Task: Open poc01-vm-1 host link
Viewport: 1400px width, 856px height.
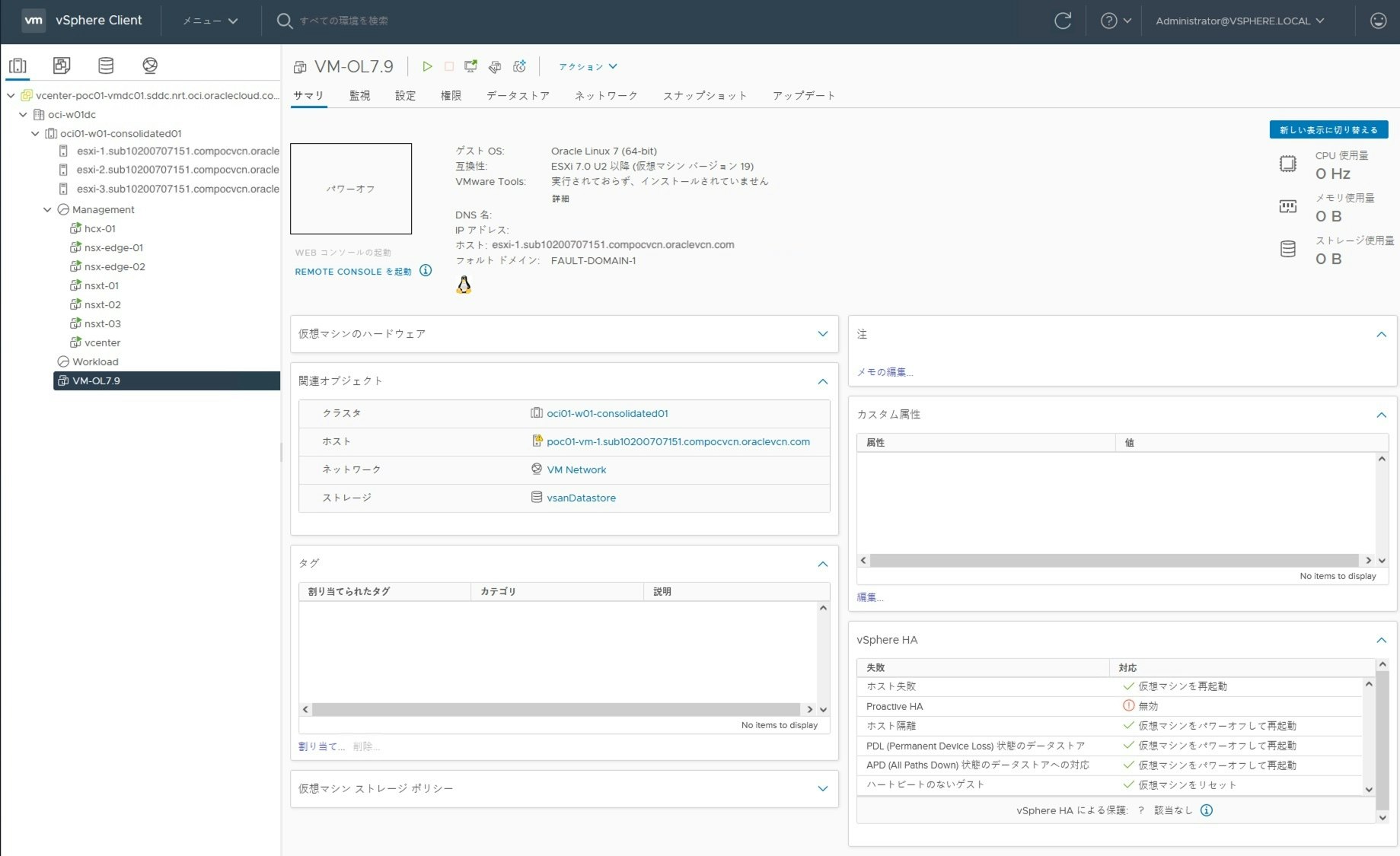Action: coord(678,441)
